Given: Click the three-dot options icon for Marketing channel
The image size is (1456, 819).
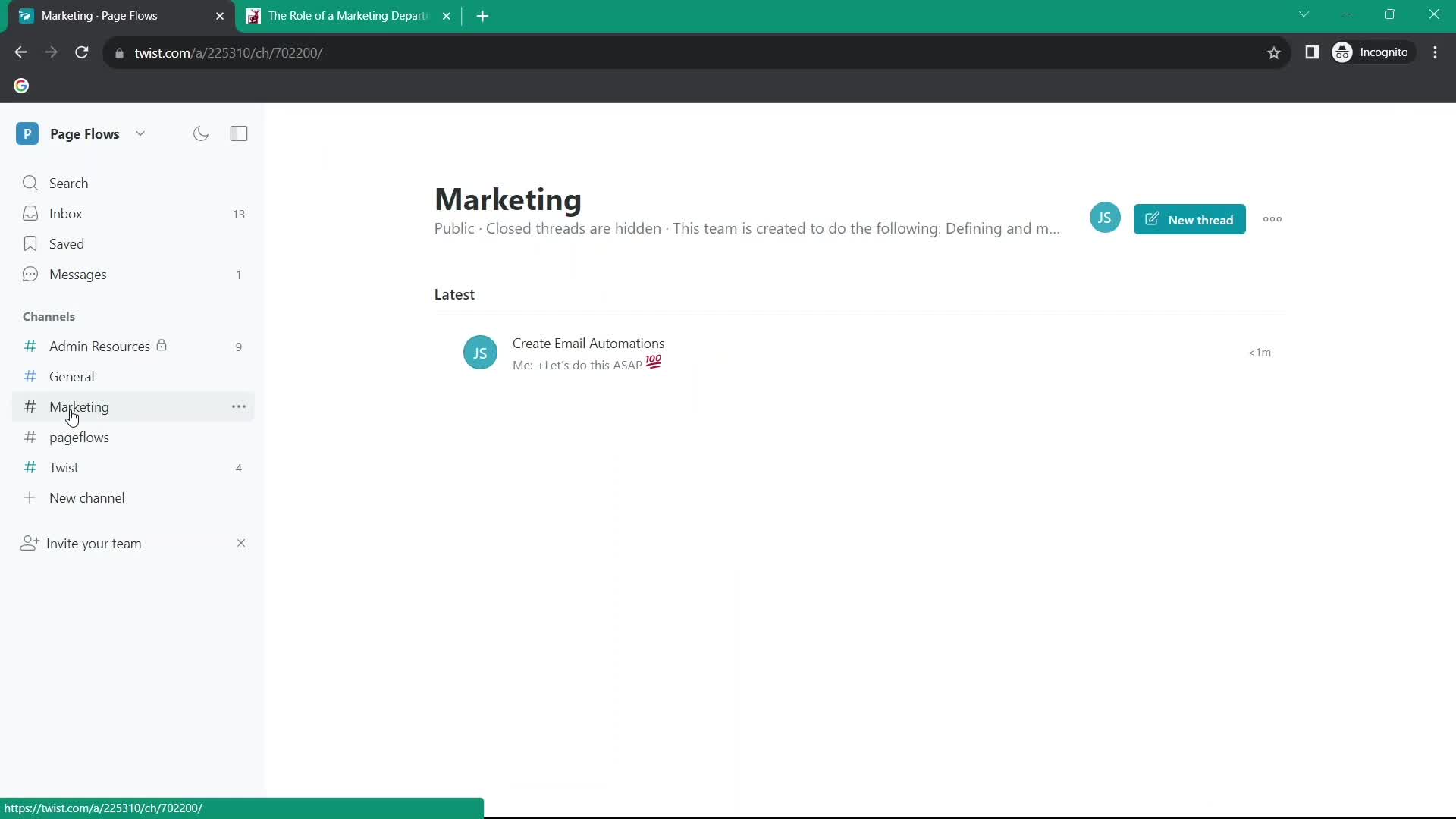Looking at the screenshot, I should coord(239,407).
